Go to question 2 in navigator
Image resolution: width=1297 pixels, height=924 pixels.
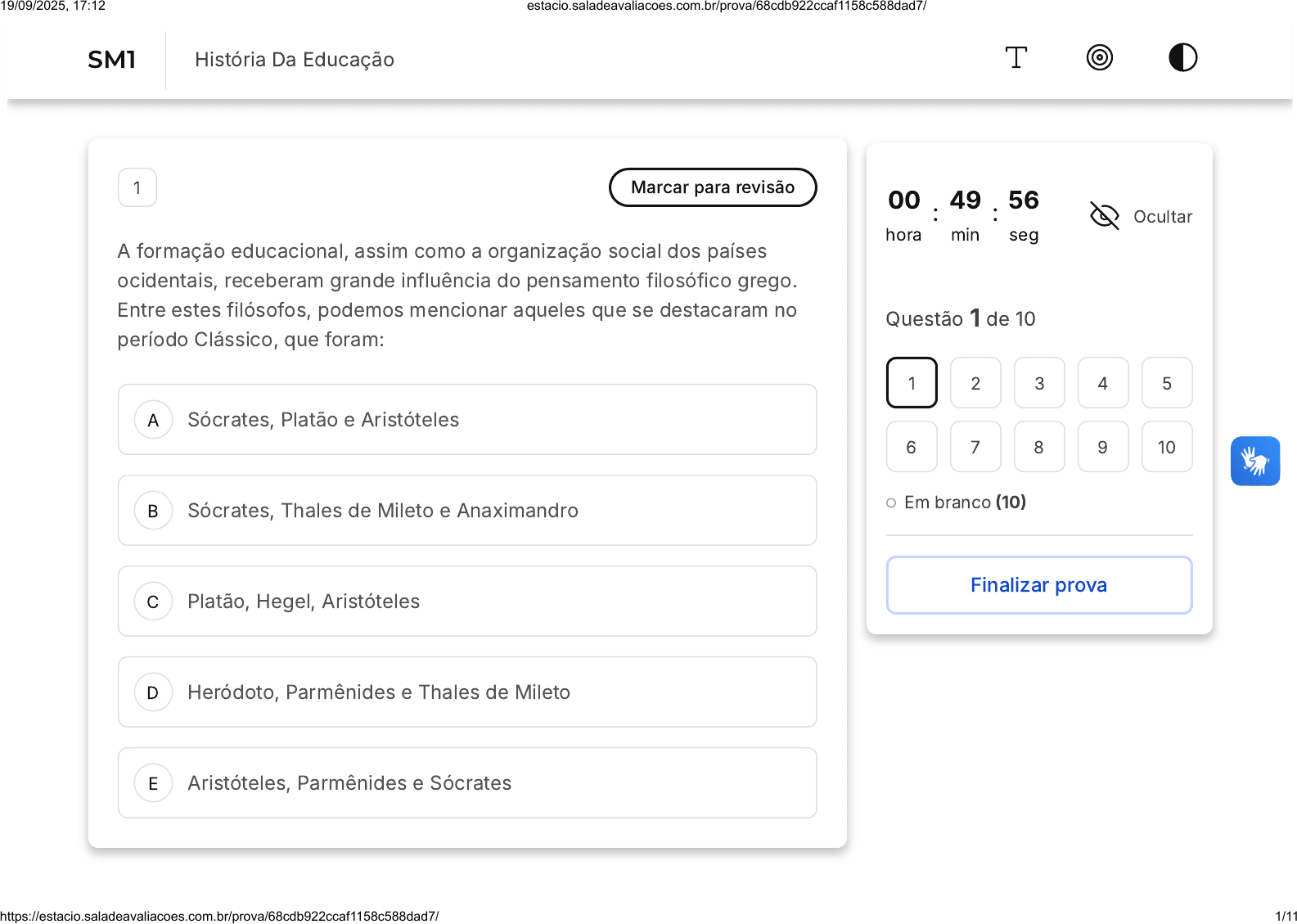(x=975, y=383)
